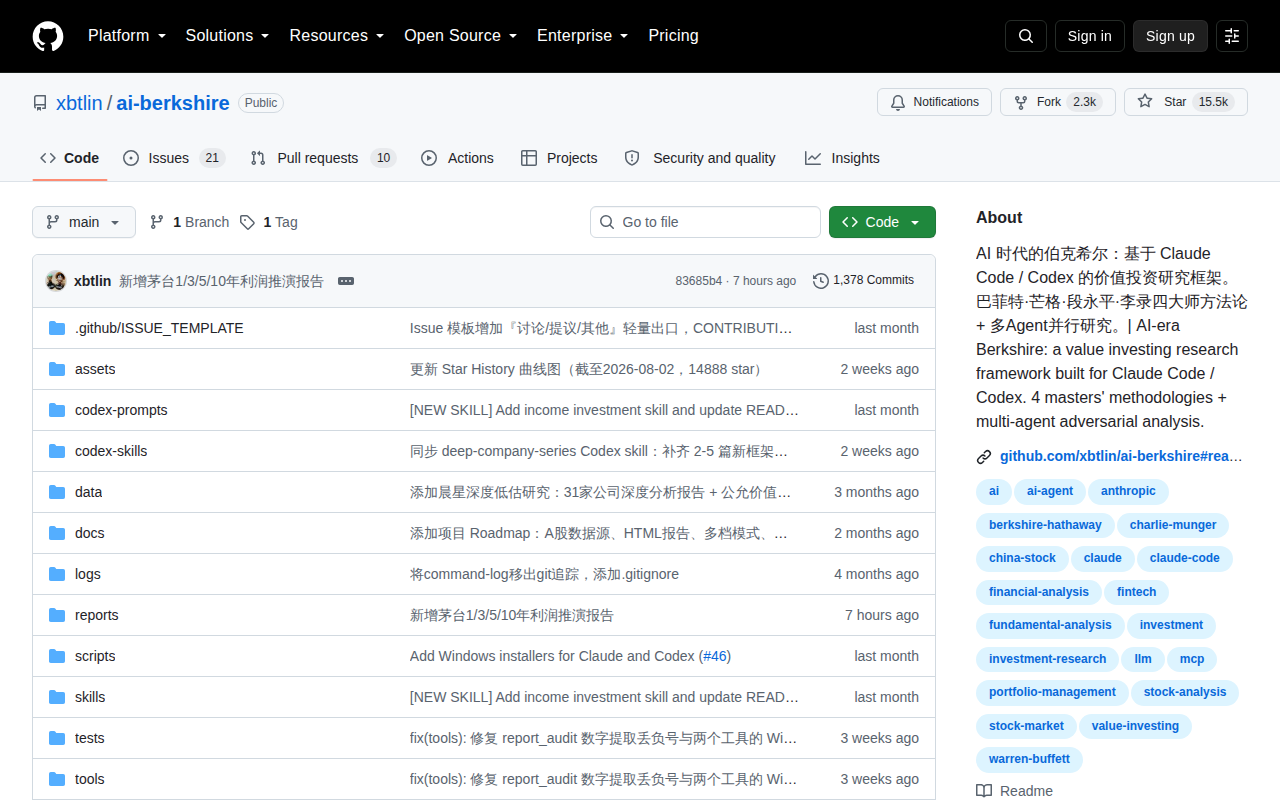The image size is (1280, 800).
Task: Select the claude-code topic tag
Action: pos(1185,559)
